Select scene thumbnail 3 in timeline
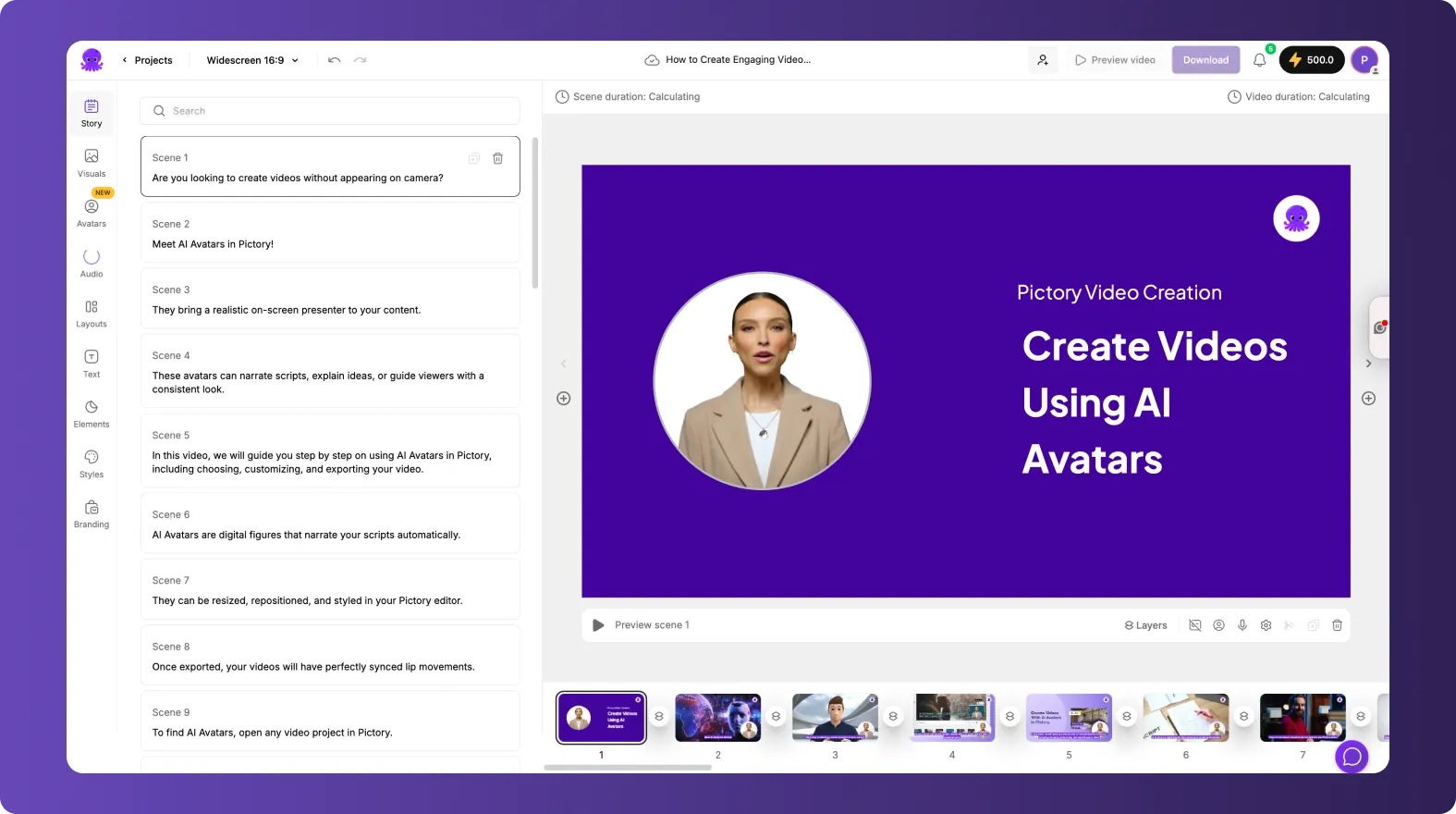This screenshot has height=814, width=1456. 835,718
